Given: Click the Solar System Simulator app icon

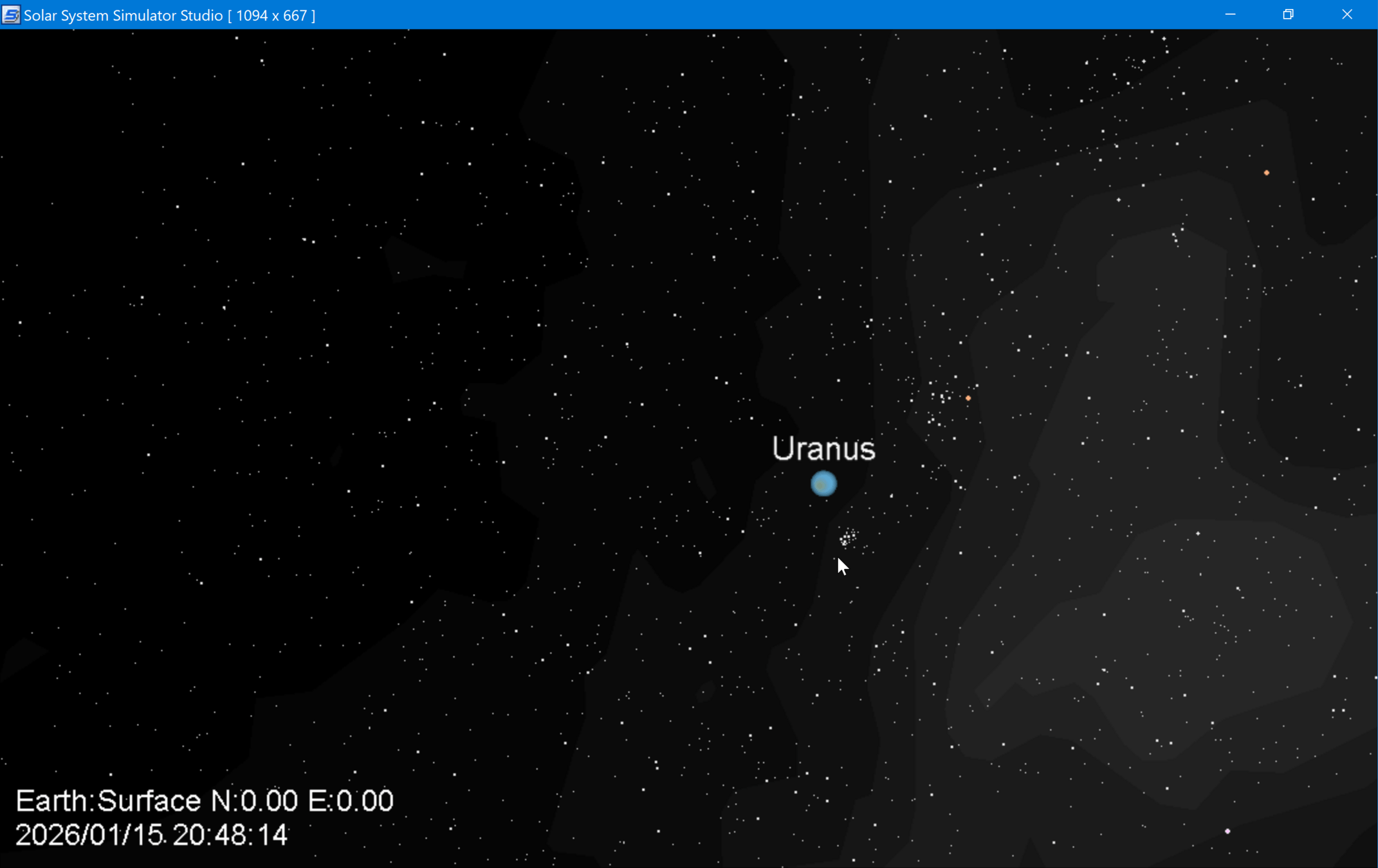Looking at the screenshot, I should click(x=11, y=15).
